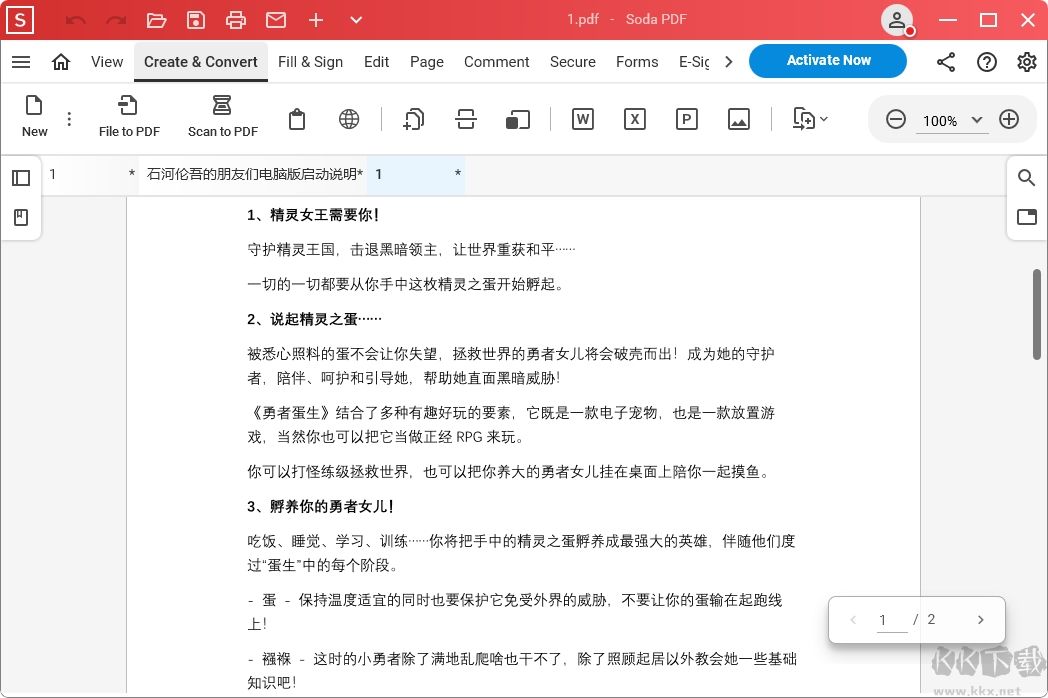Select the PDF to Word conversion tool

583,119
